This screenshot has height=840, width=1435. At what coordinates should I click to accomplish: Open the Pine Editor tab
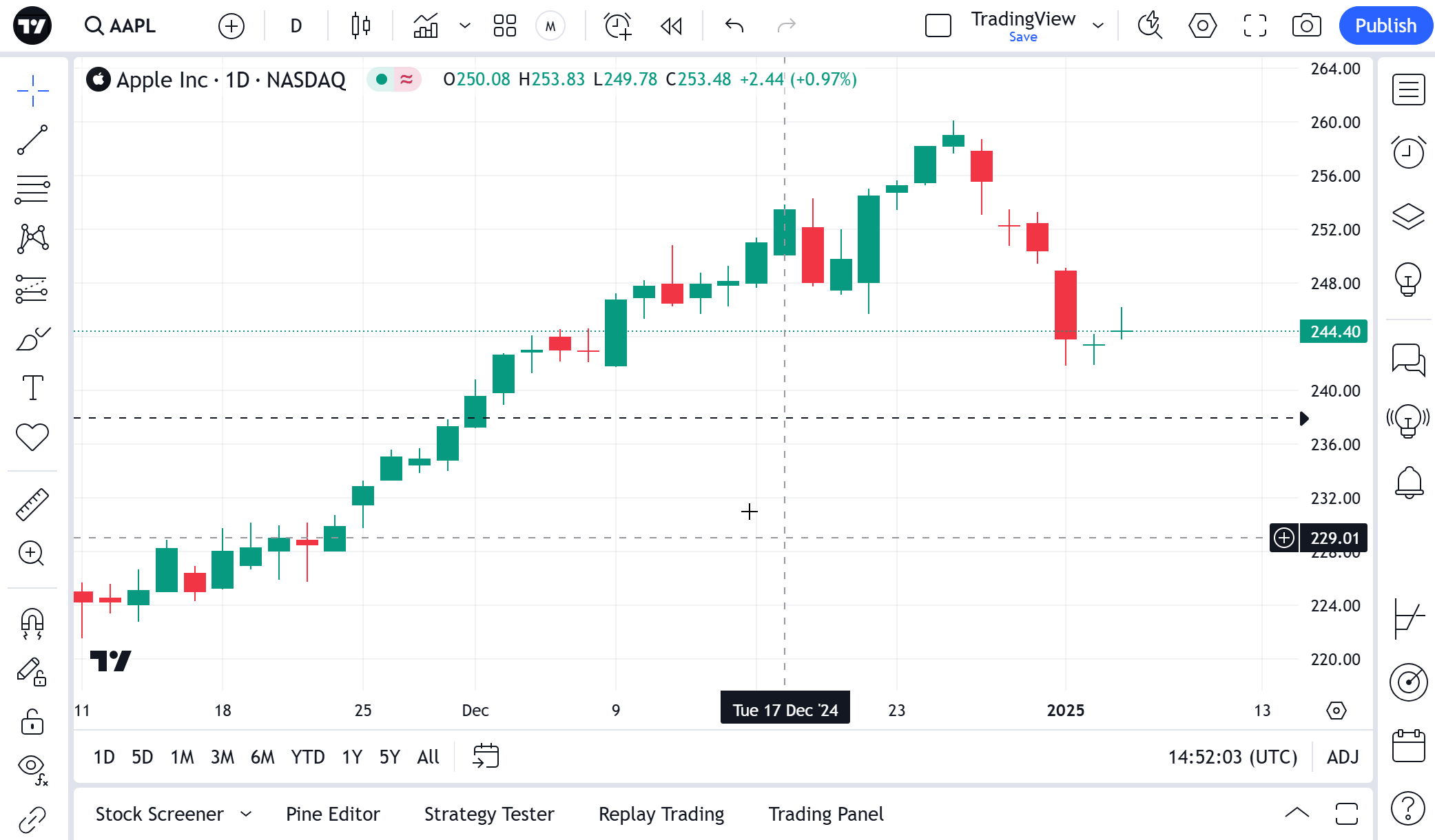(333, 814)
